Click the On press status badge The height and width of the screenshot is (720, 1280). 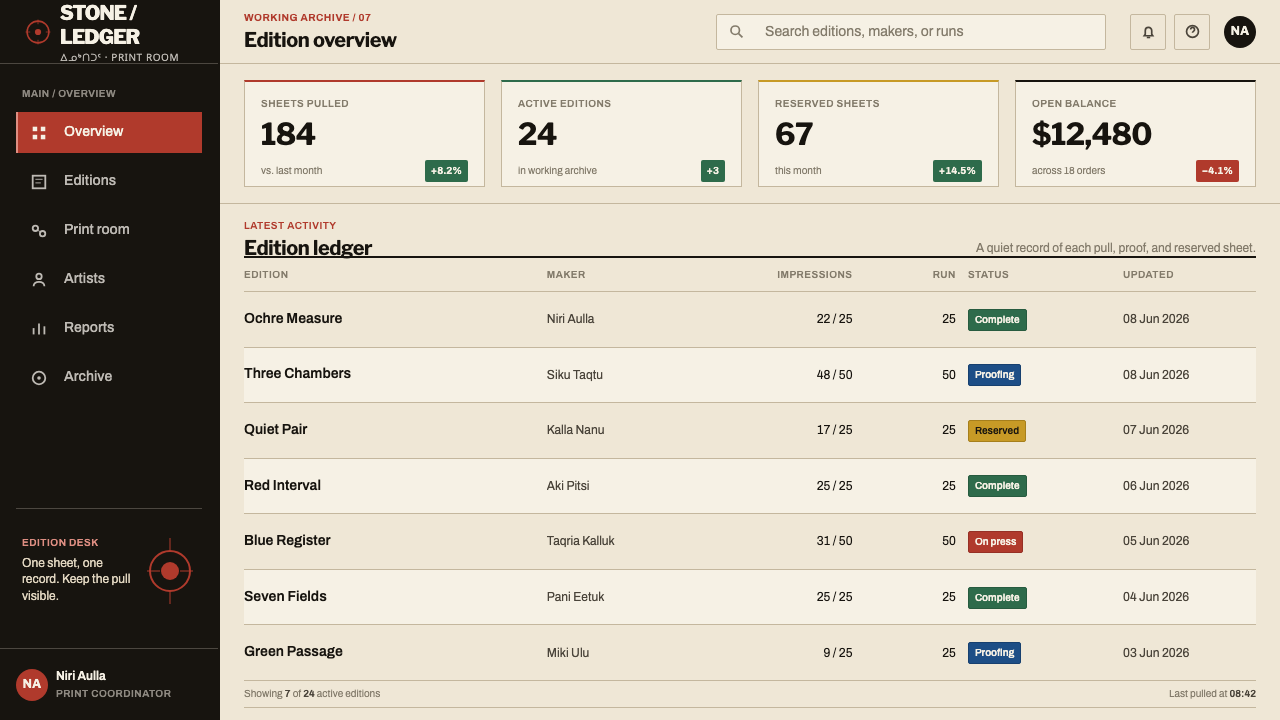pyautogui.click(x=995, y=542)
